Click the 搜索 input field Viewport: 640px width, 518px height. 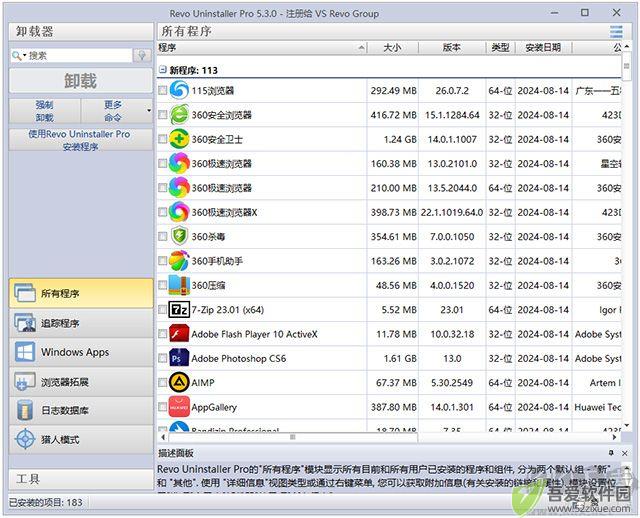(80, 55)
